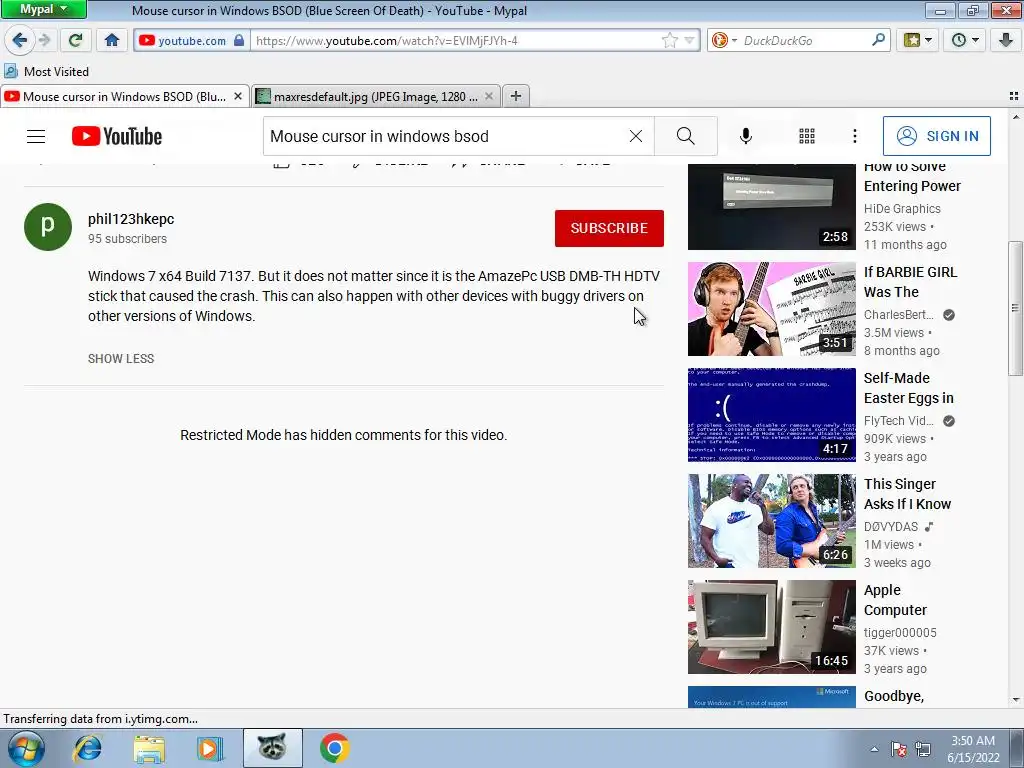Start voice search with microphone icon
This screenshot has width=1024, height=768.
pos(746,136)
